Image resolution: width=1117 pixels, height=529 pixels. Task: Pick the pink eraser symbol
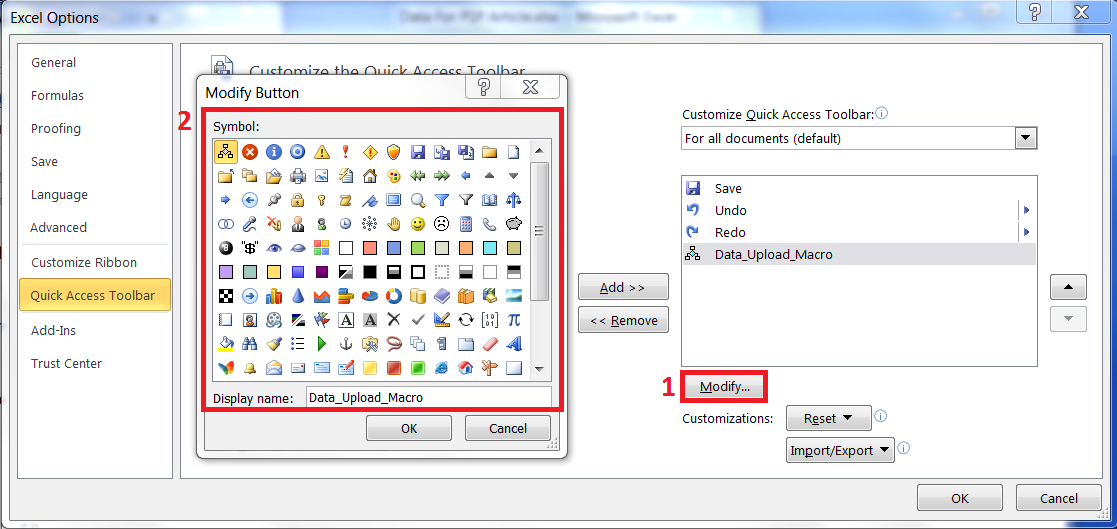click(x=490, y=344)
